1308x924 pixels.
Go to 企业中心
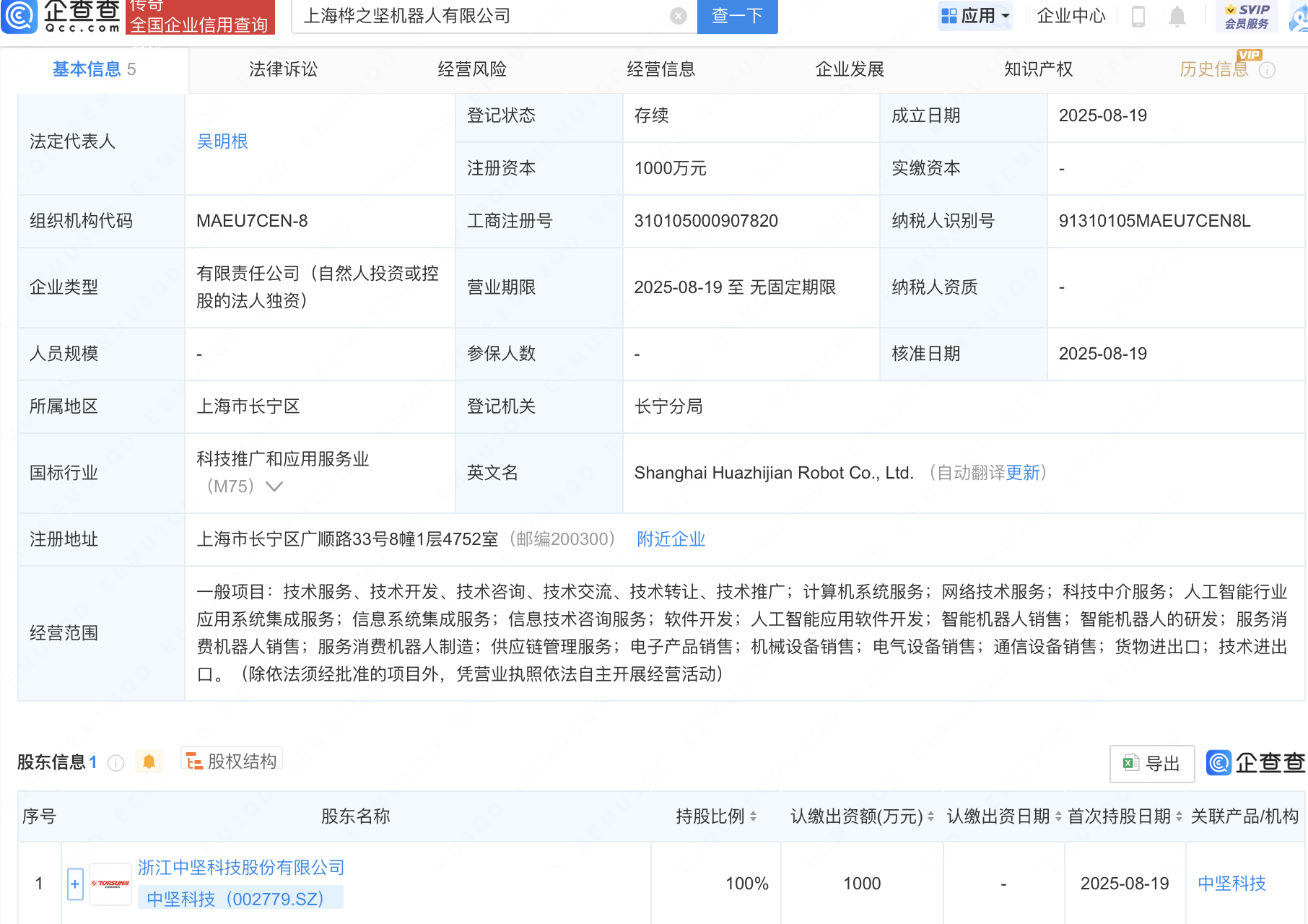(1071, 16)
